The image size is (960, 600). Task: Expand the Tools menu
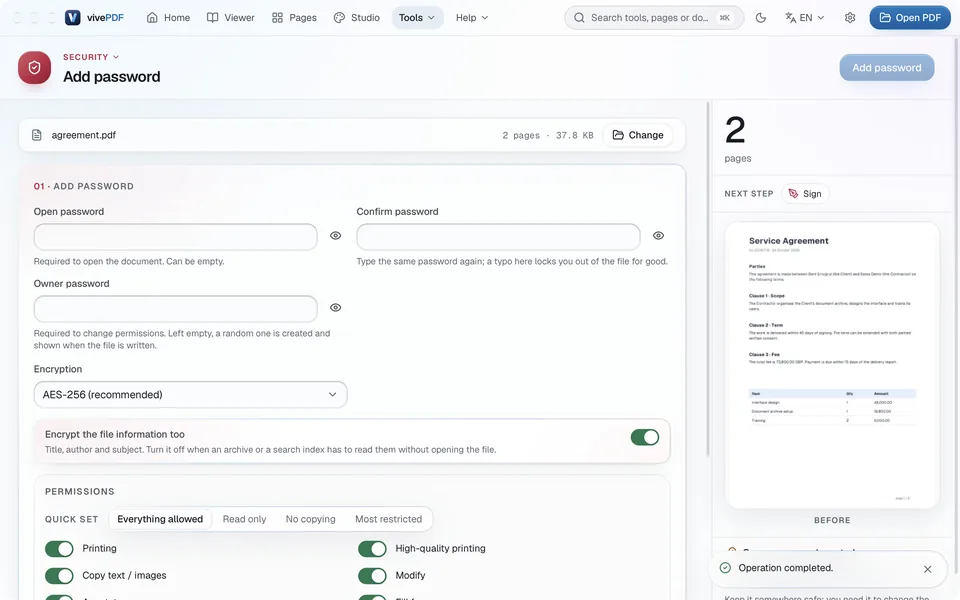[x=417, y=18]
